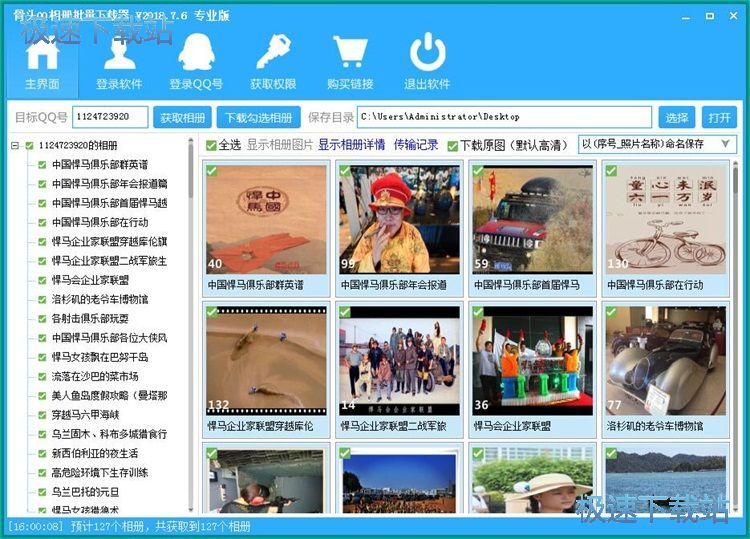Uncheck thumbnail checkbox on album 40

click(x=211, y=171)
